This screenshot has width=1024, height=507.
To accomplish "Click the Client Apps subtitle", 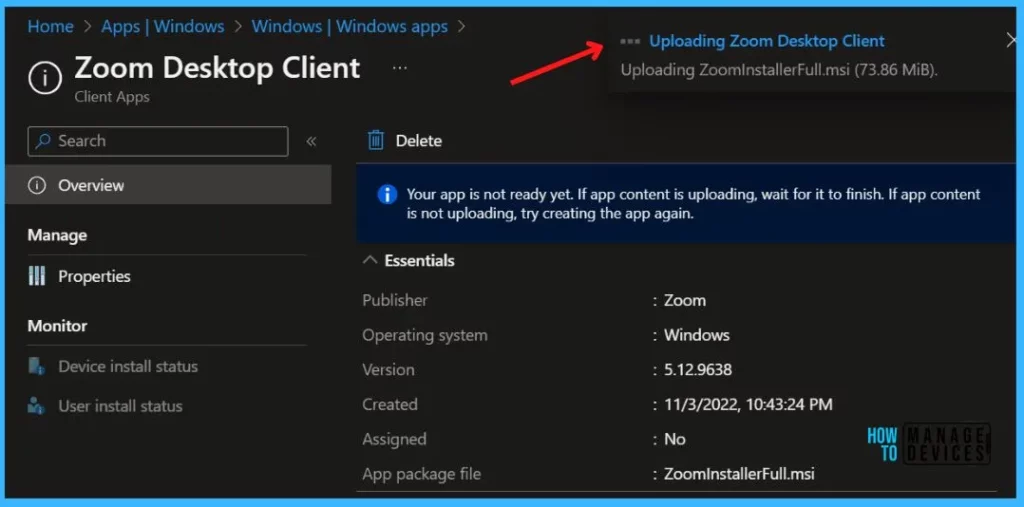I will click(x=112, y=97).
